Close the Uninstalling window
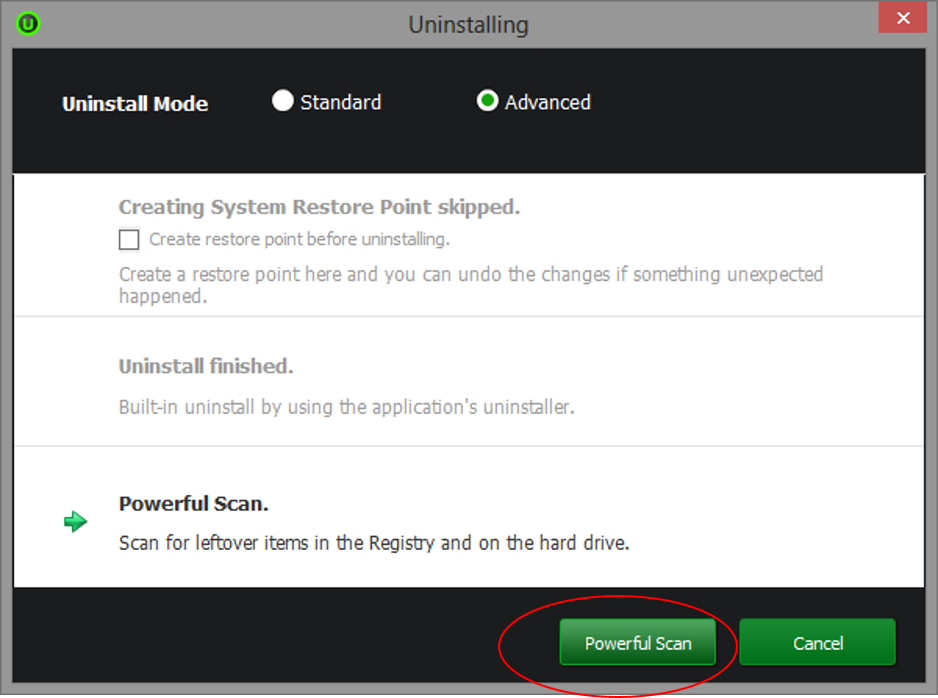 point(903,18)
